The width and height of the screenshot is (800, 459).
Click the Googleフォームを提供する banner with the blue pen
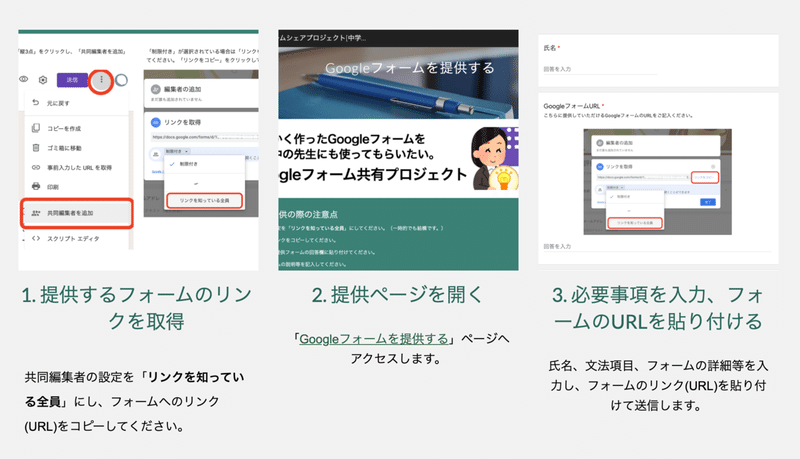(398, 83)
